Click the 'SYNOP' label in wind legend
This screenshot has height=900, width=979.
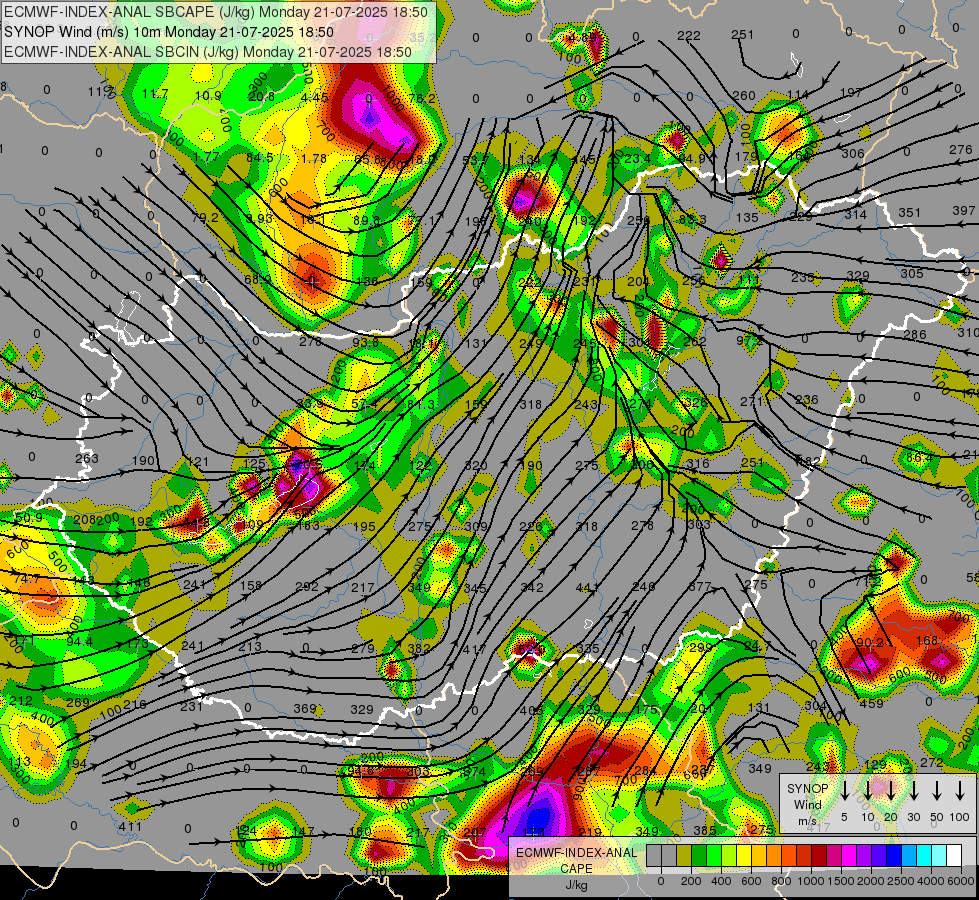[x=807, y=788]
